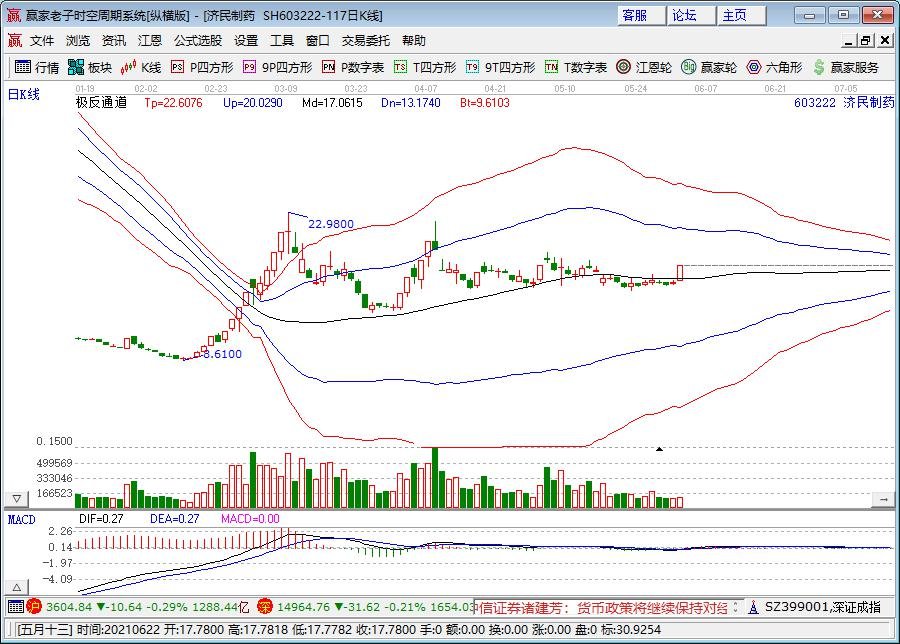This screenshot has height=644, width=900.
Task: Switch to K线 candlestick chart icon
Action: coord(128,67)
